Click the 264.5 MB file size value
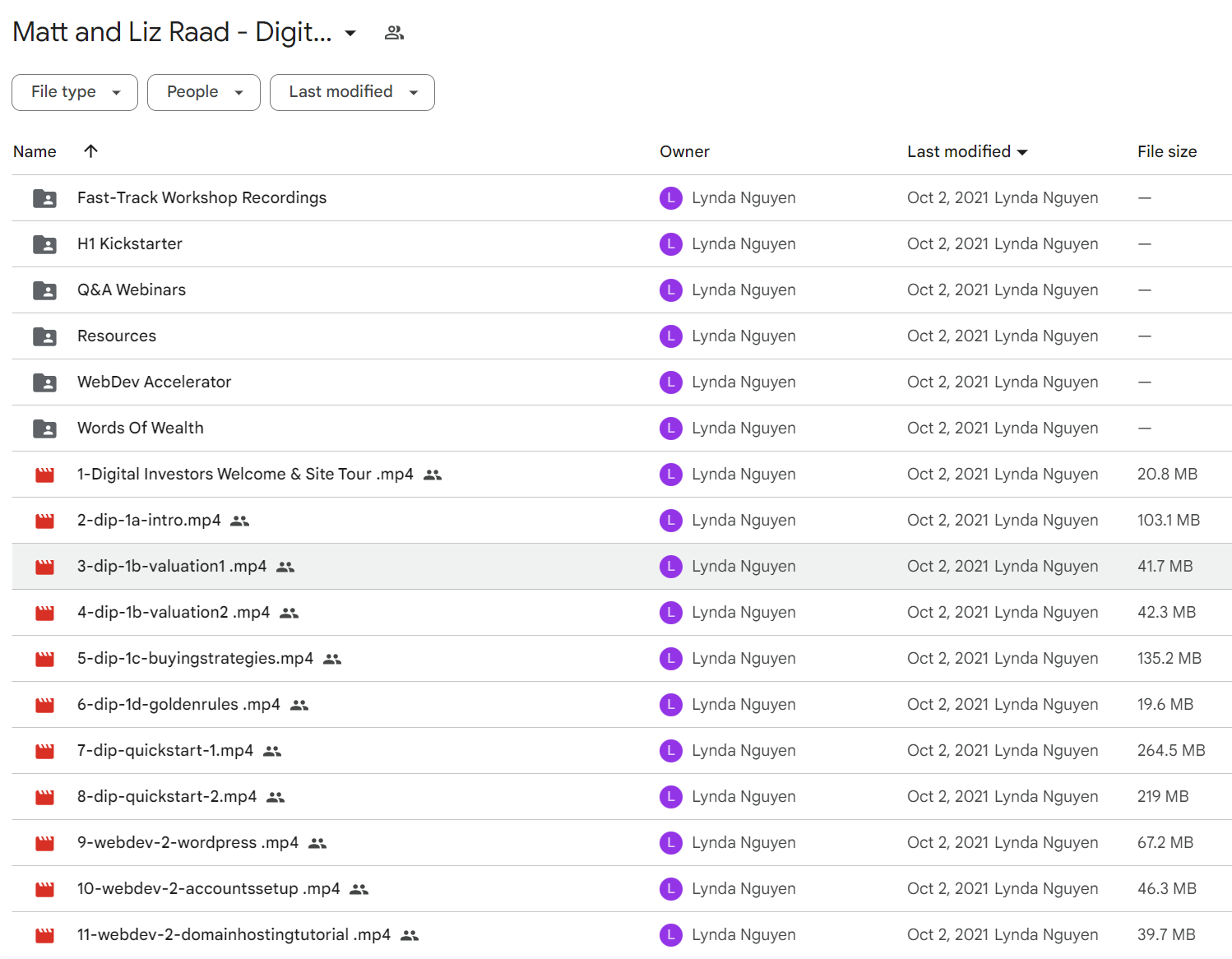This screenshot has height=959, width=1232. (1171, 750)
